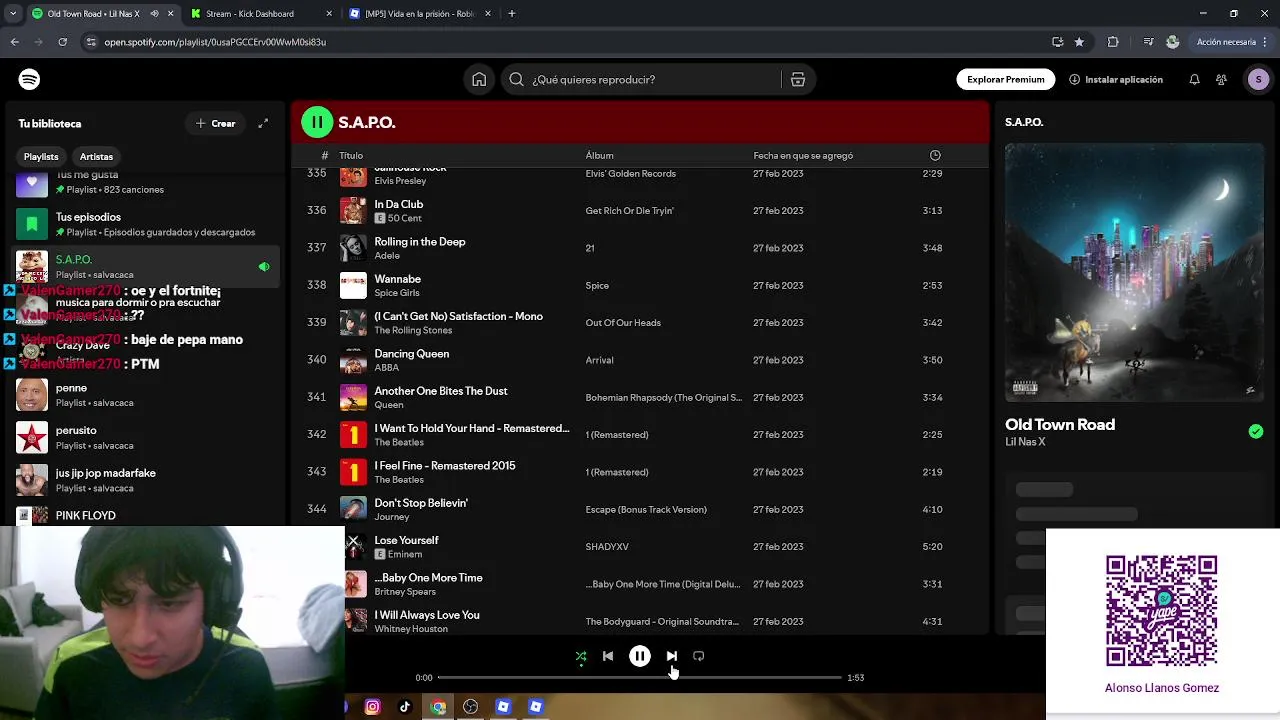Click the Crear button in library
The height and width of the screenshot is (720, 1280).
(x=215, y=123)
